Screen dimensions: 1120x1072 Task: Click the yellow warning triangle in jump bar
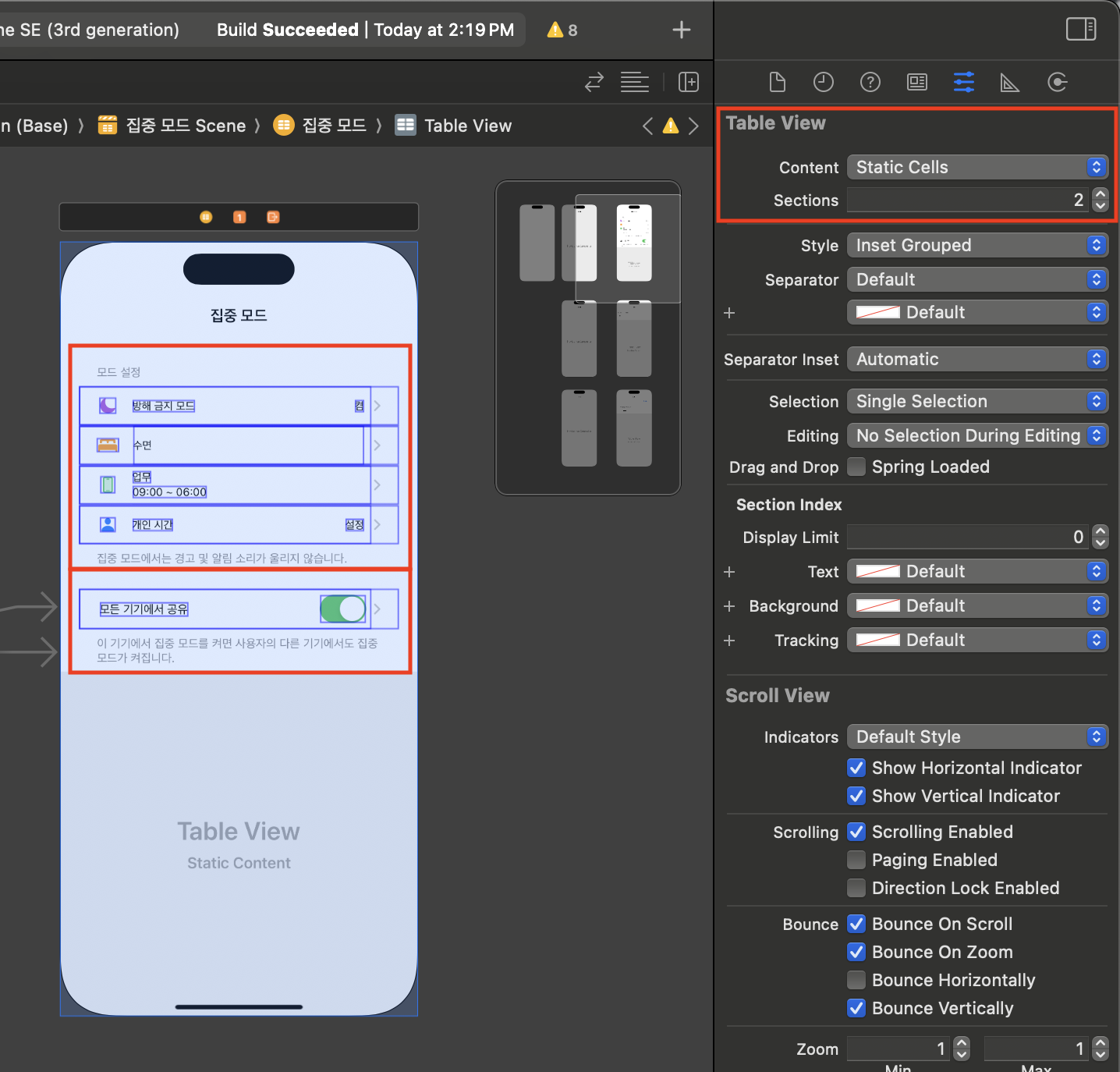[x=671, y=126]
